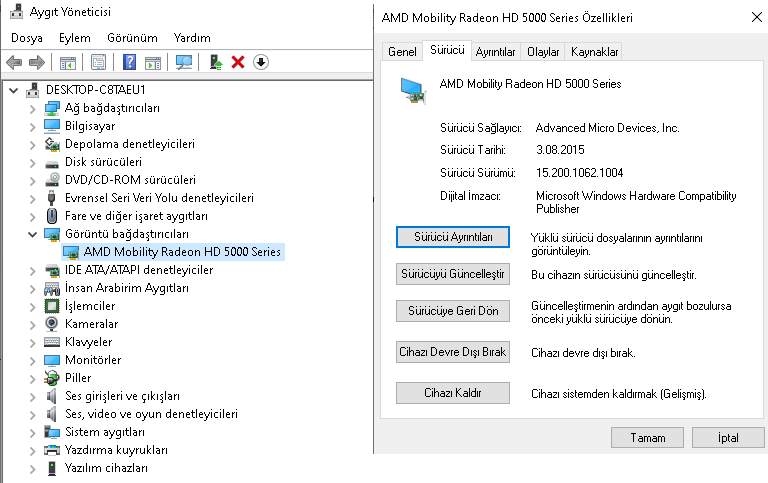Open the Properties sheet toolbar icon
Screen dimensions: 768x483
click(x=98, y=63)
